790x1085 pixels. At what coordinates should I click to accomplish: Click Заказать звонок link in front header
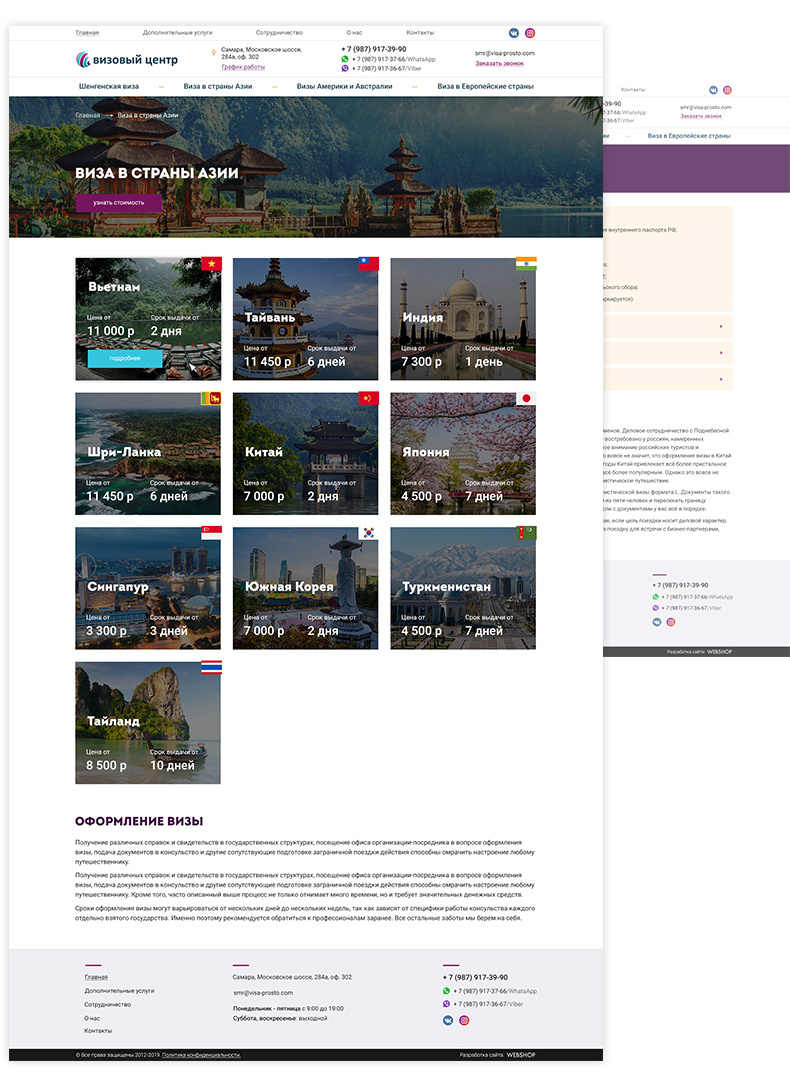(x=499, y=63)
